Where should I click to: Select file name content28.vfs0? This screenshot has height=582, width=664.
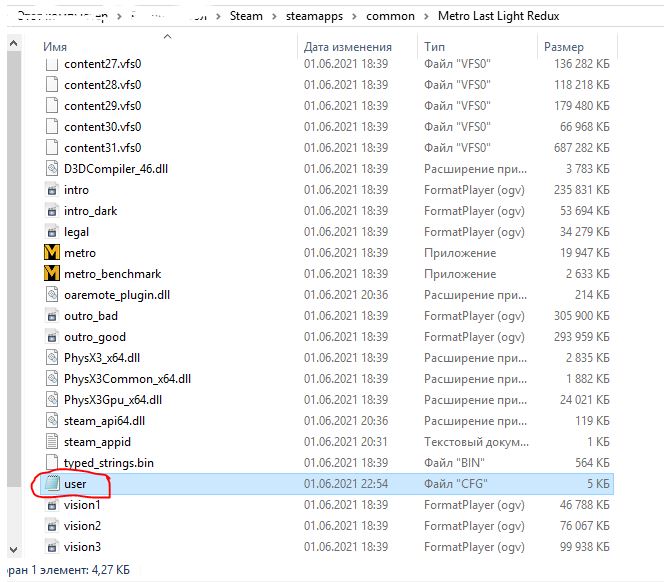click(x=102, y=85)
